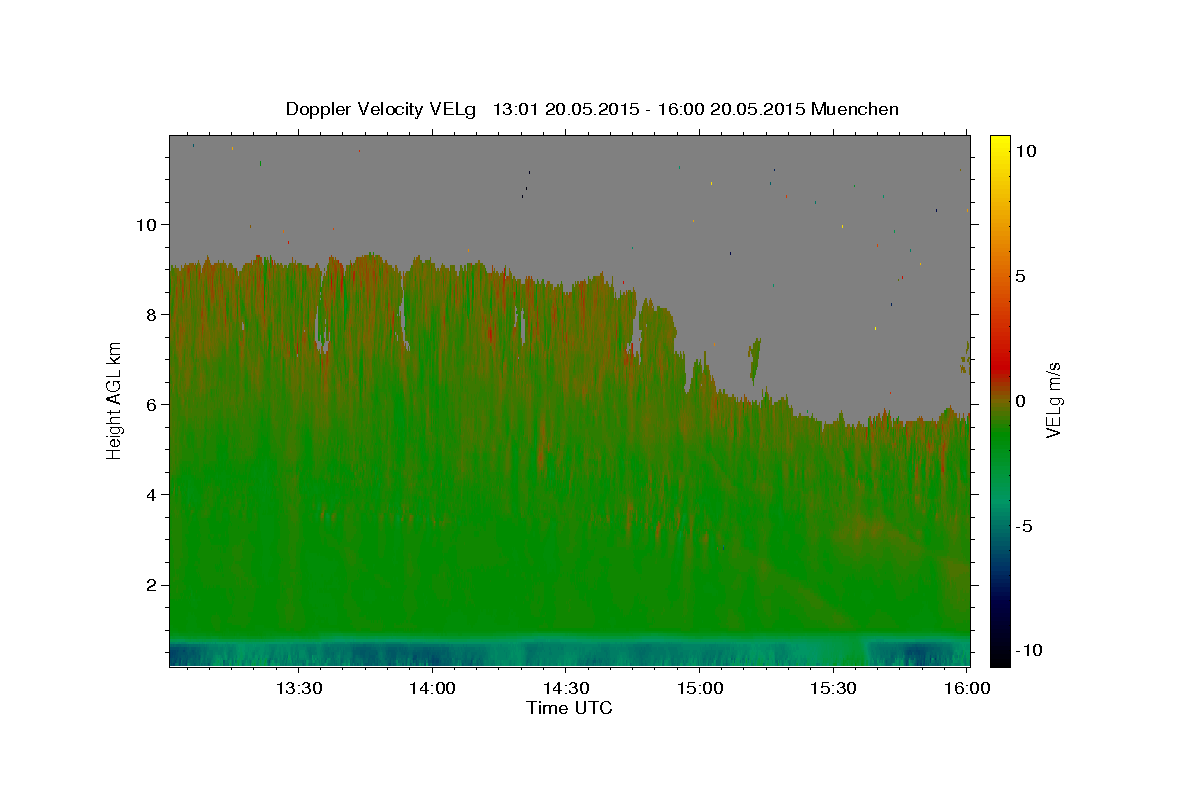Image resolution: width=1200 pixels, height=800 pixels.
Task: Click the 'Height AGL km' axis label
Action: pyautogui.click(x=114, y=400)
